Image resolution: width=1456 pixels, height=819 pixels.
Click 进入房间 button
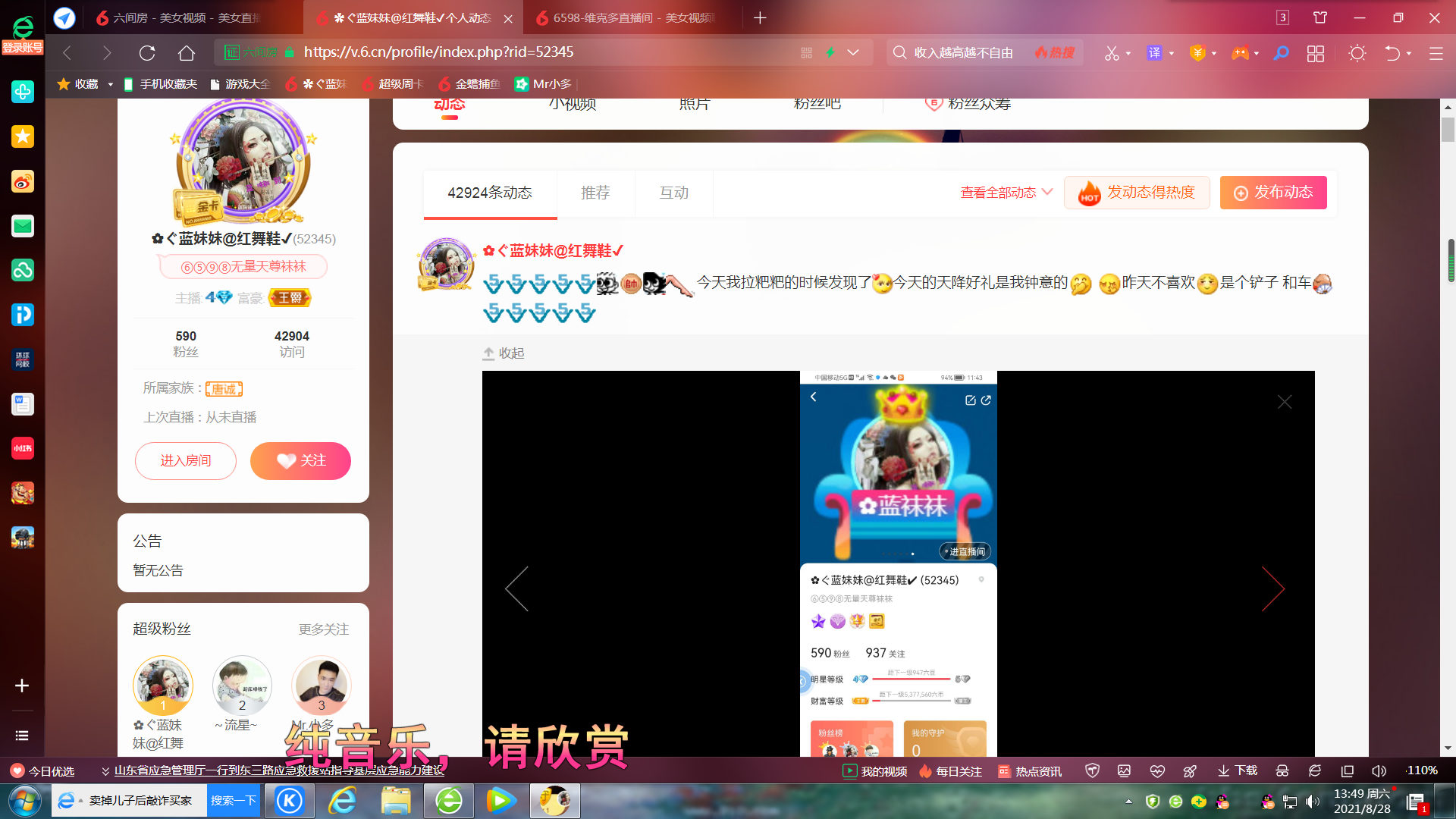point(186,461)
